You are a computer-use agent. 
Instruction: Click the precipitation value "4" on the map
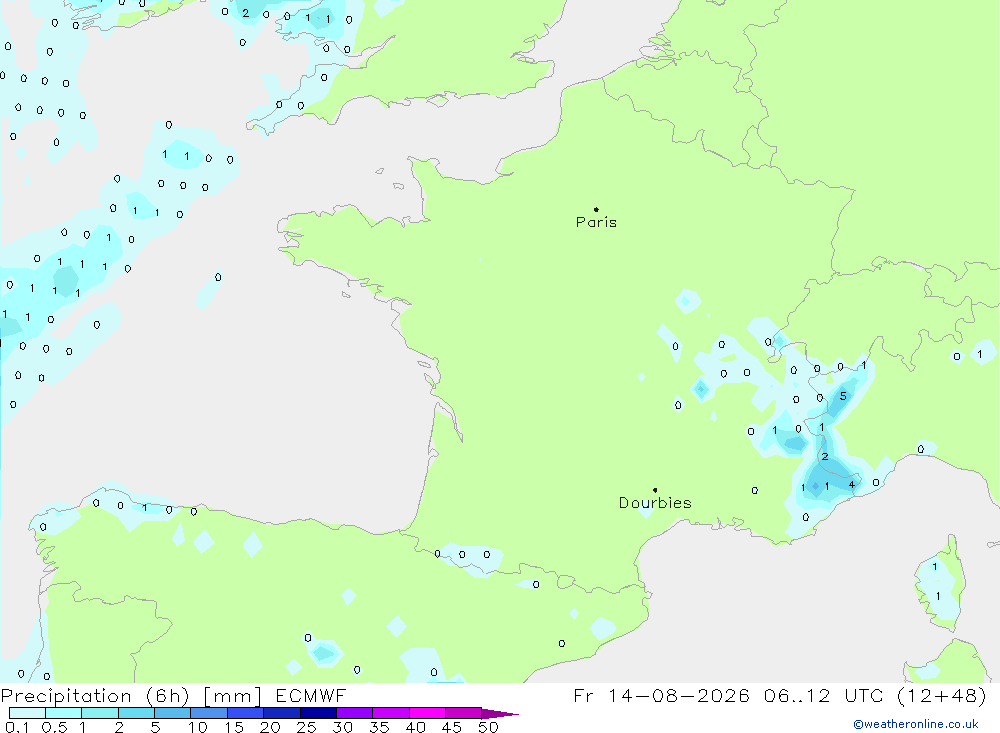click(x=851, y=485)
